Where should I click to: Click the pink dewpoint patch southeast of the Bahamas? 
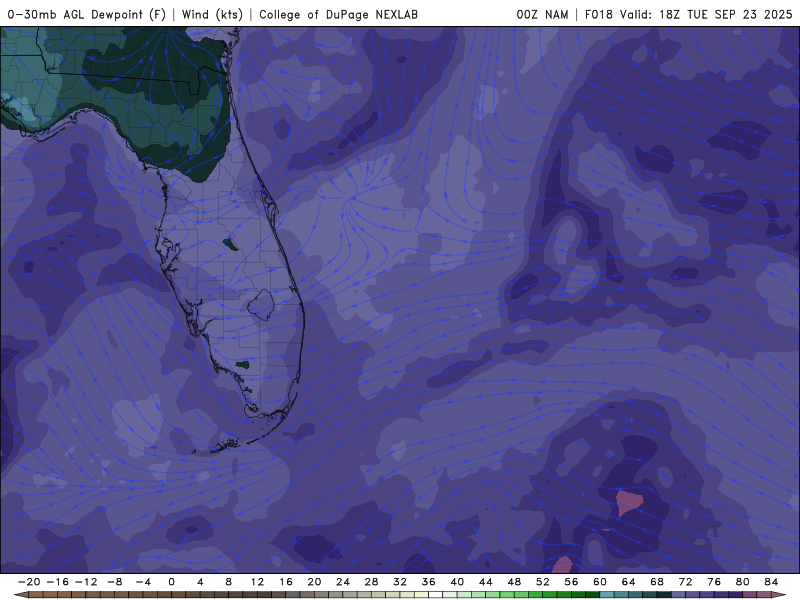pos(629,503)
